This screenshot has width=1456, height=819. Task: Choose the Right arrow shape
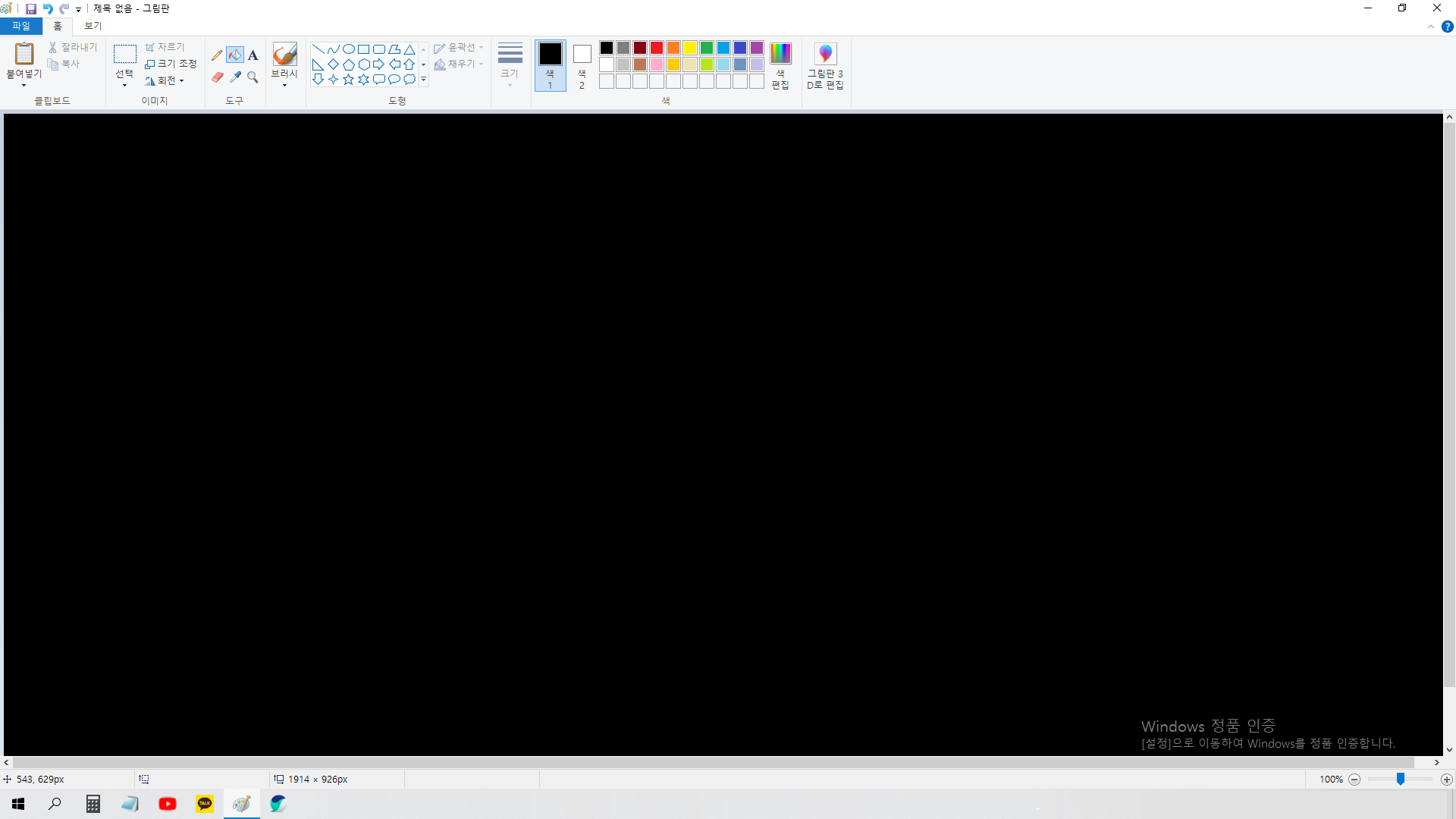tap(379, 64)
